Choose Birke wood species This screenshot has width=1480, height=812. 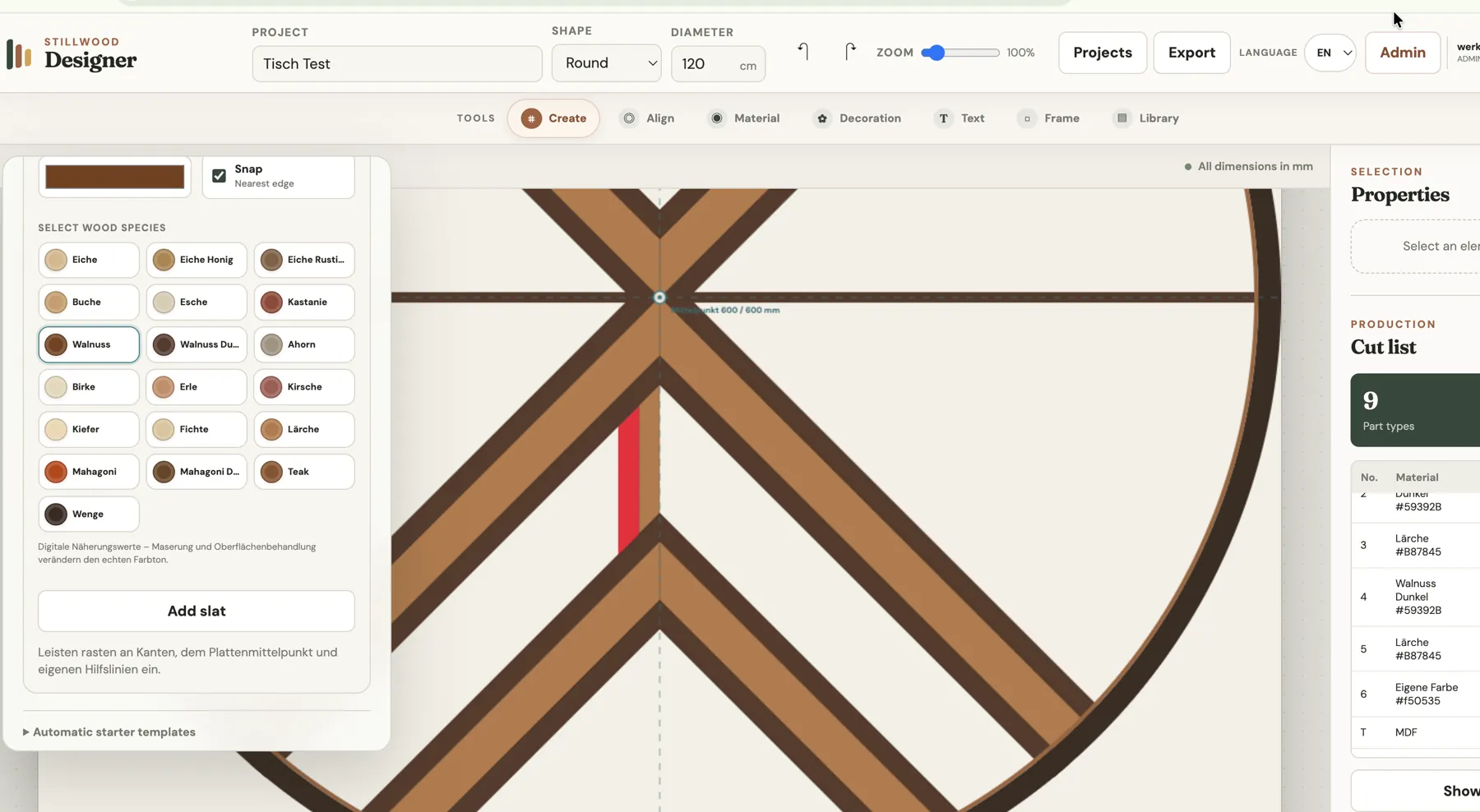[x=89, y=387]
